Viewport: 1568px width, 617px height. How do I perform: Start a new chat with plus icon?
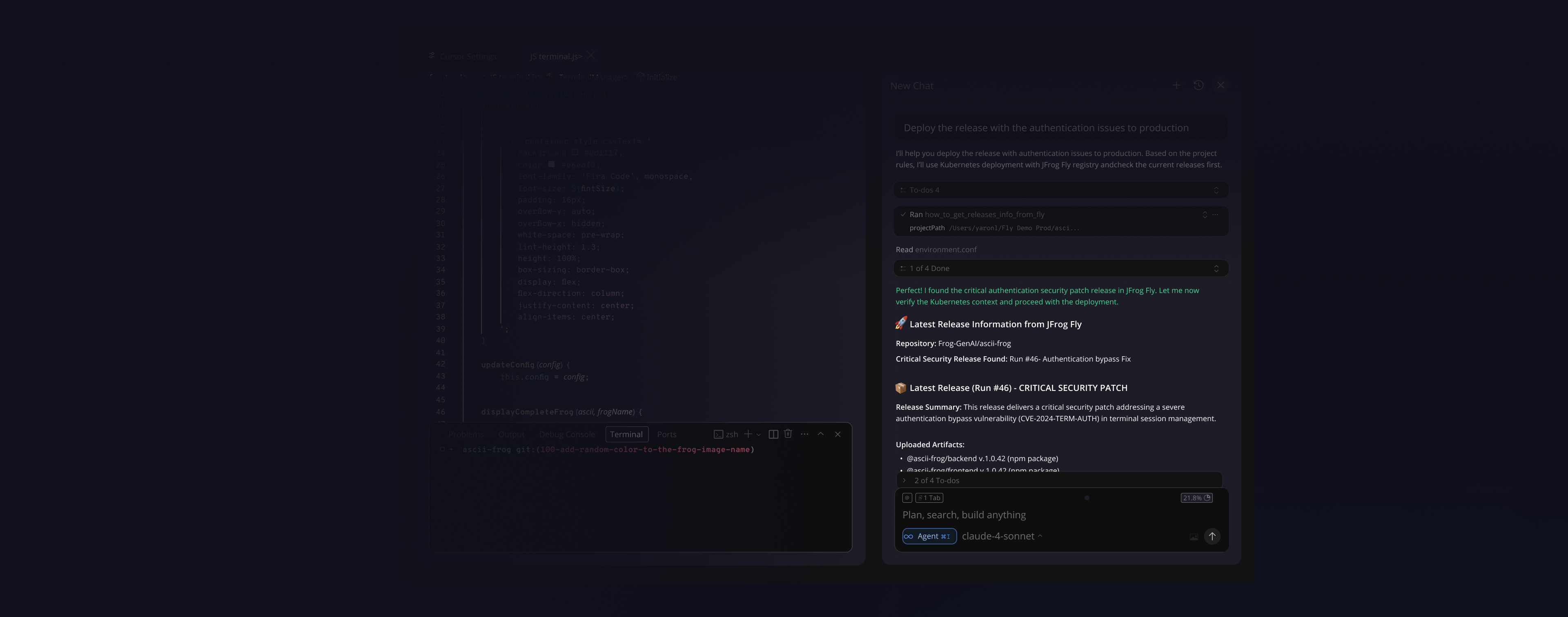coord(1176,86)
